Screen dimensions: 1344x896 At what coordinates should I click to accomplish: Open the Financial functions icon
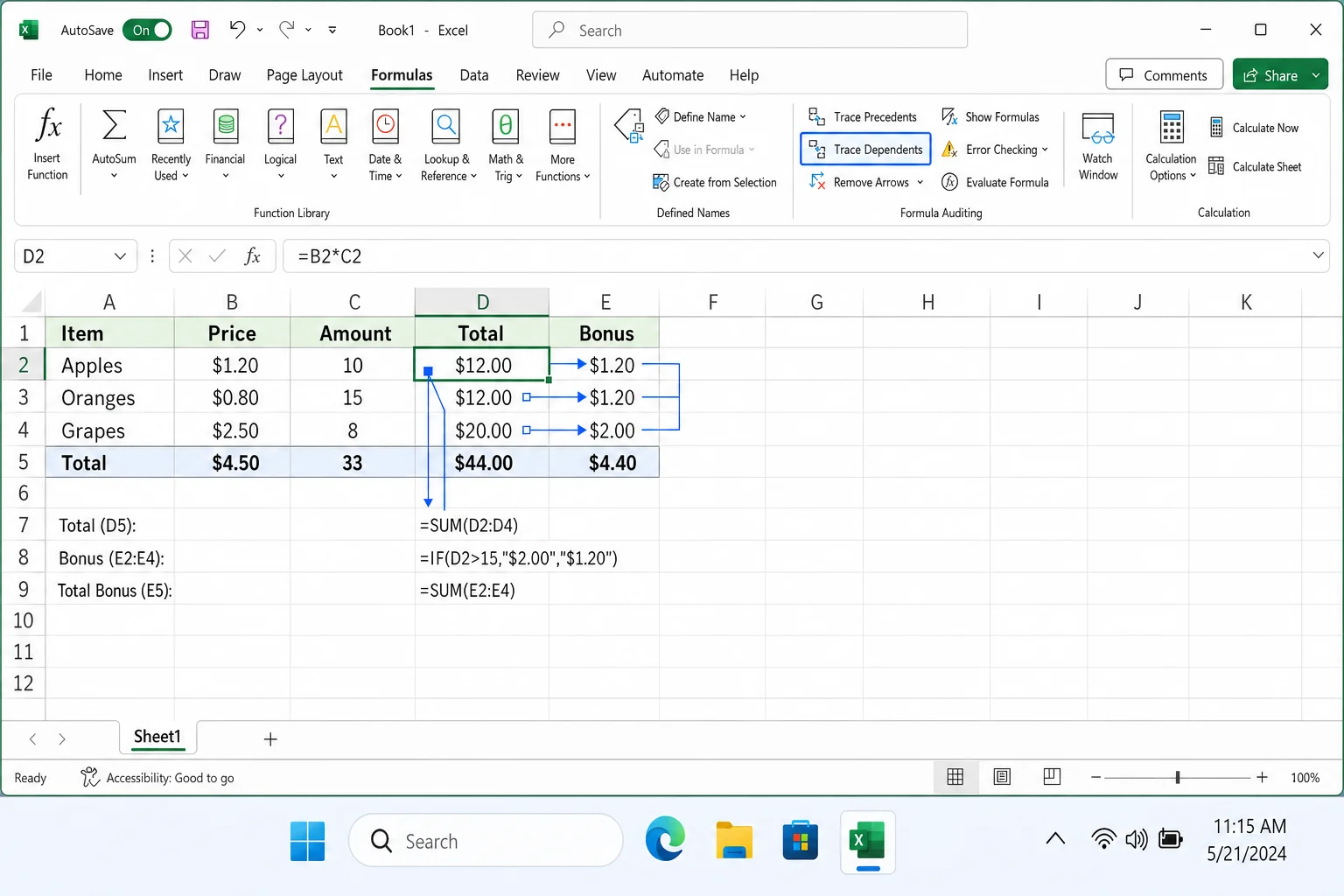pyautogui.click(x=226, y=125)
